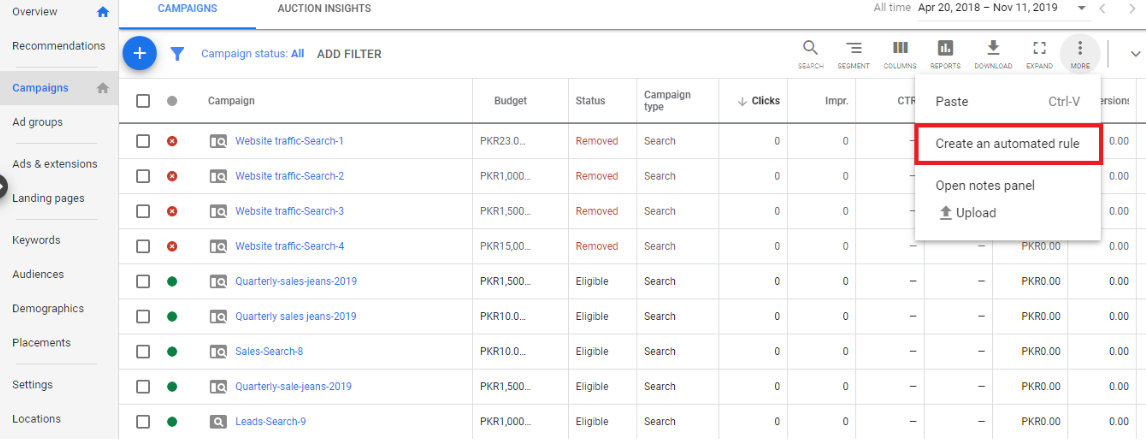Open the filter funnel icon
The height and width of the screenshot is (443, 1146).
(178, 54)
